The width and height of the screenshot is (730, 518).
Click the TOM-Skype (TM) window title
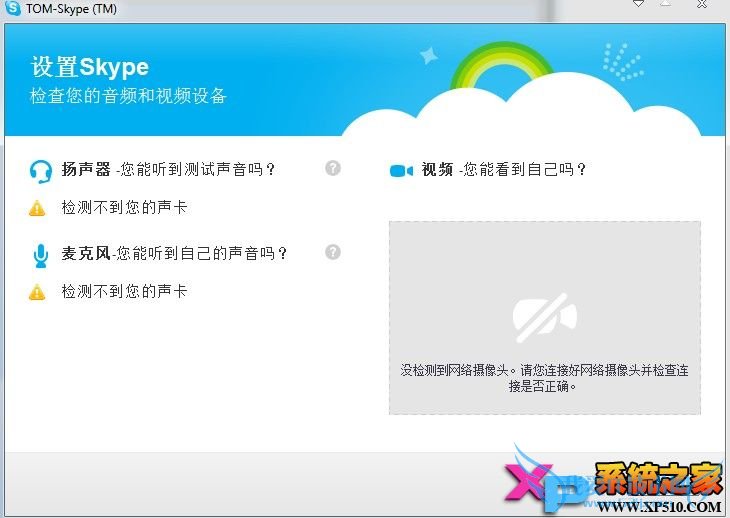71,8
